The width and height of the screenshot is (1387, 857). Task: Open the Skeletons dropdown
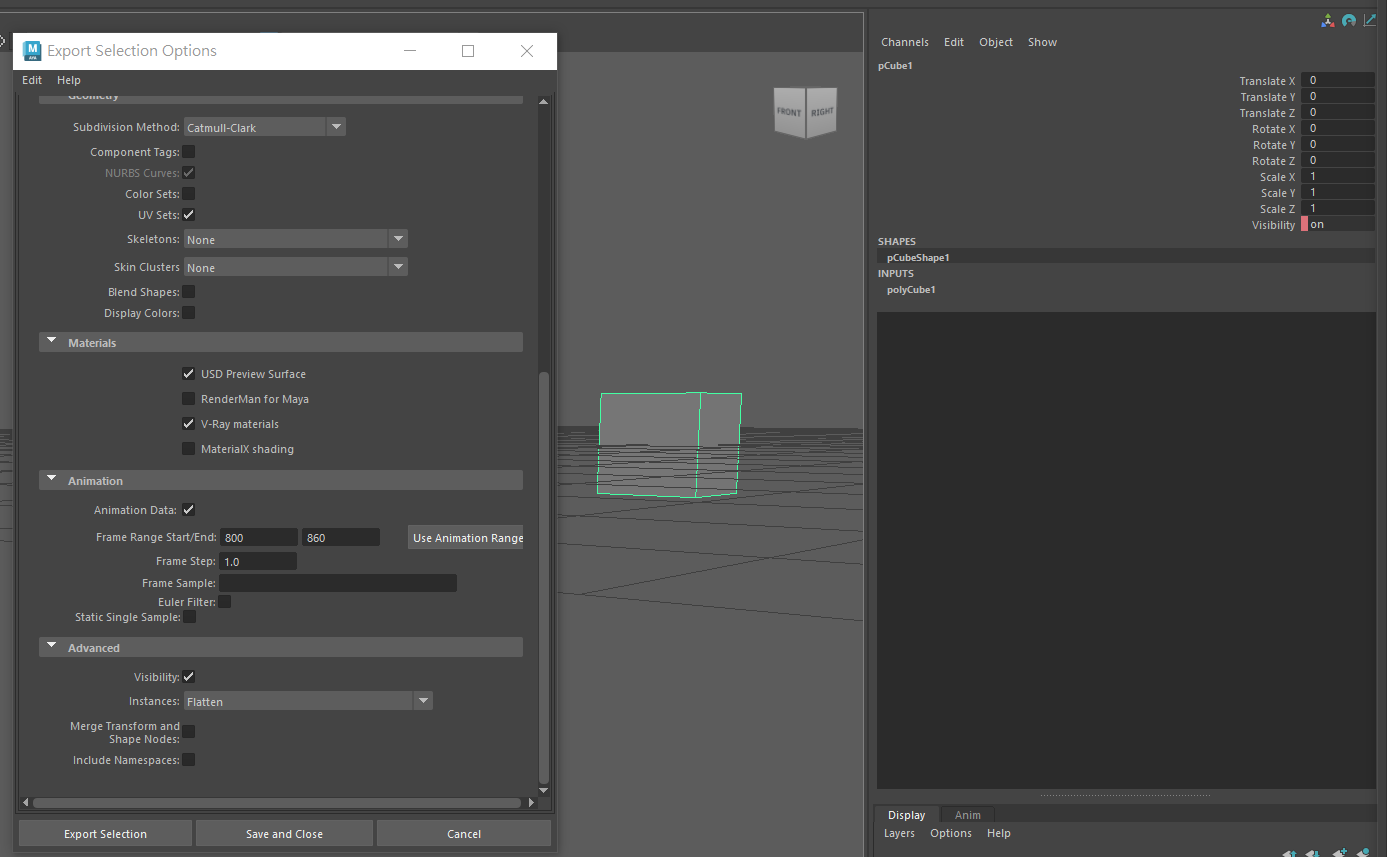click(296, 239)
